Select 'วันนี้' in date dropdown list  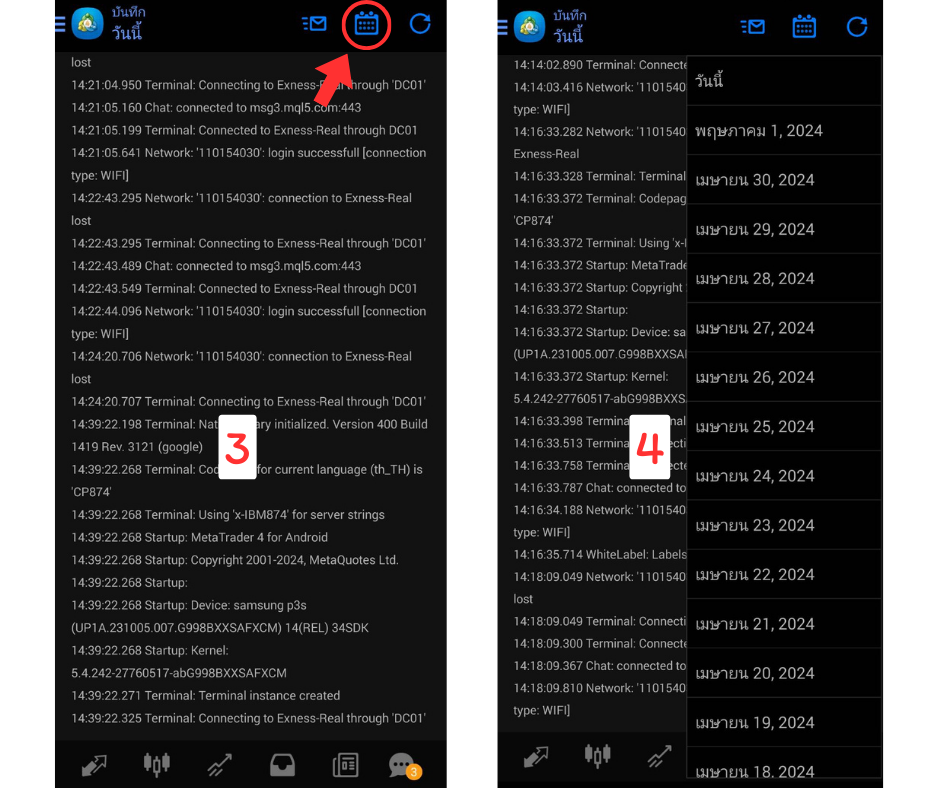[784, 81]
